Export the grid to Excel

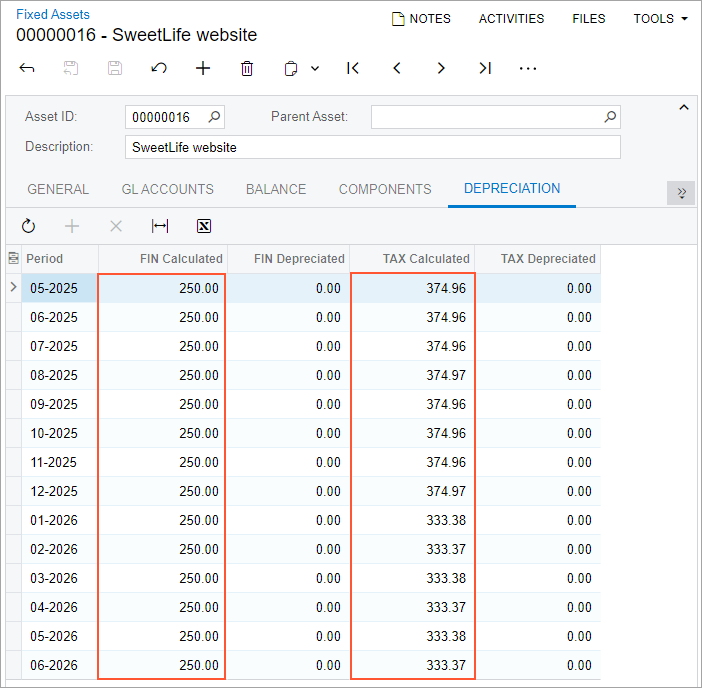point(204,226)
